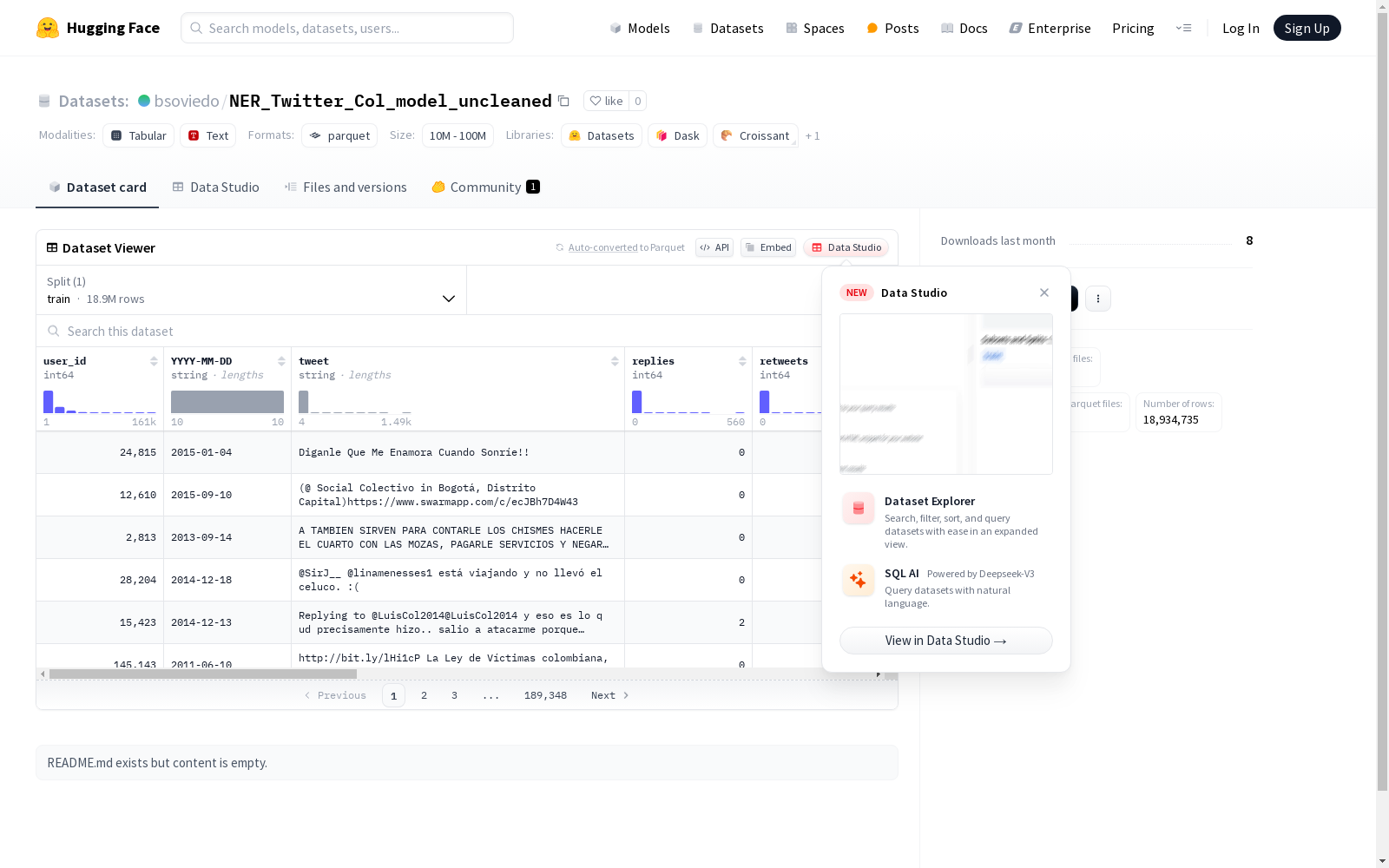Sort the replies column
The height and width of the screenshot is (868, 1389).
pyautogui.click(x=742, y=361)
